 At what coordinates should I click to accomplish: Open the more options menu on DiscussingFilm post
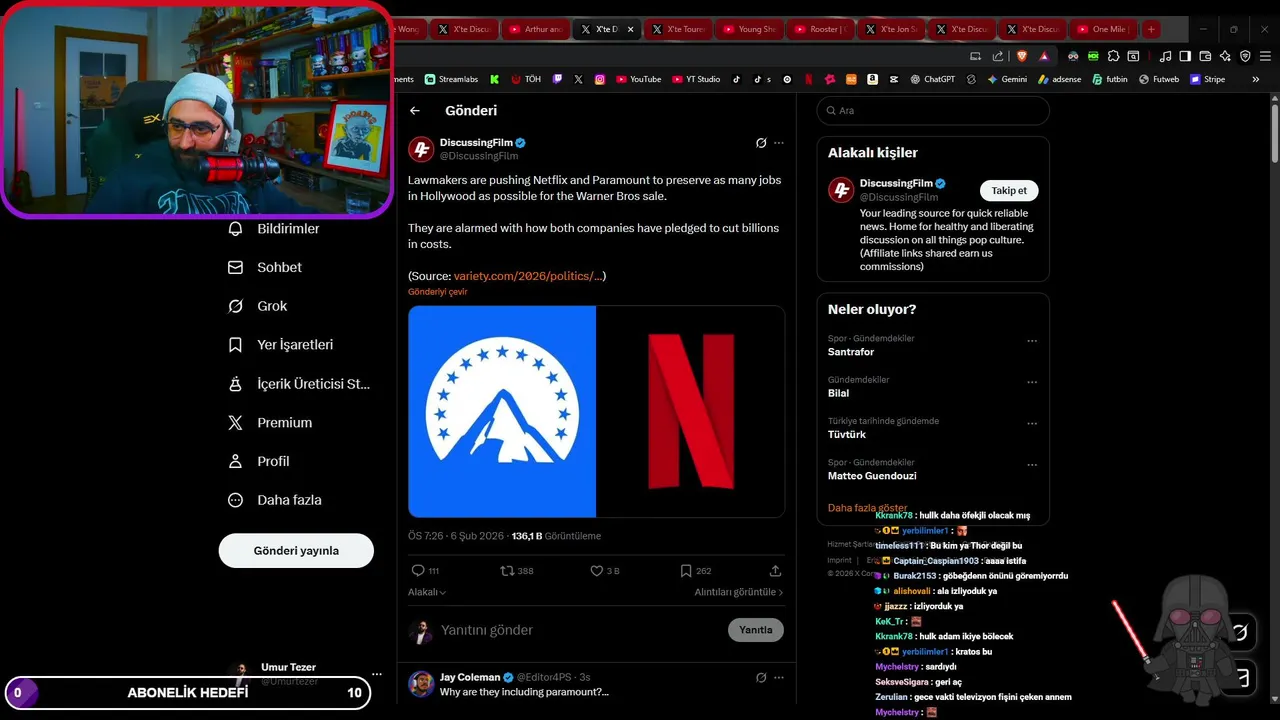(779, 143)
